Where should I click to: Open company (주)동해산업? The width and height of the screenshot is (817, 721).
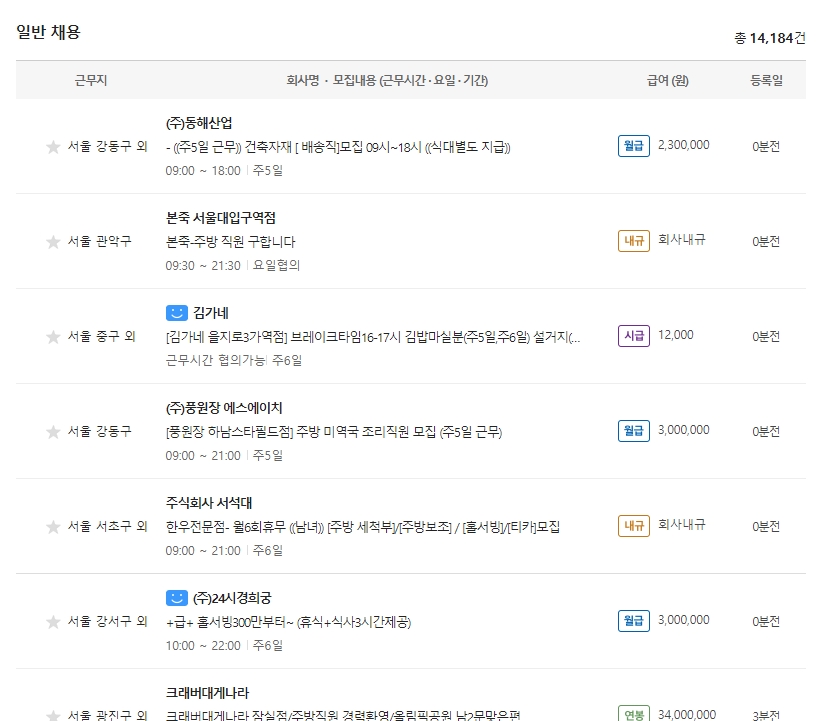point(199,123)
